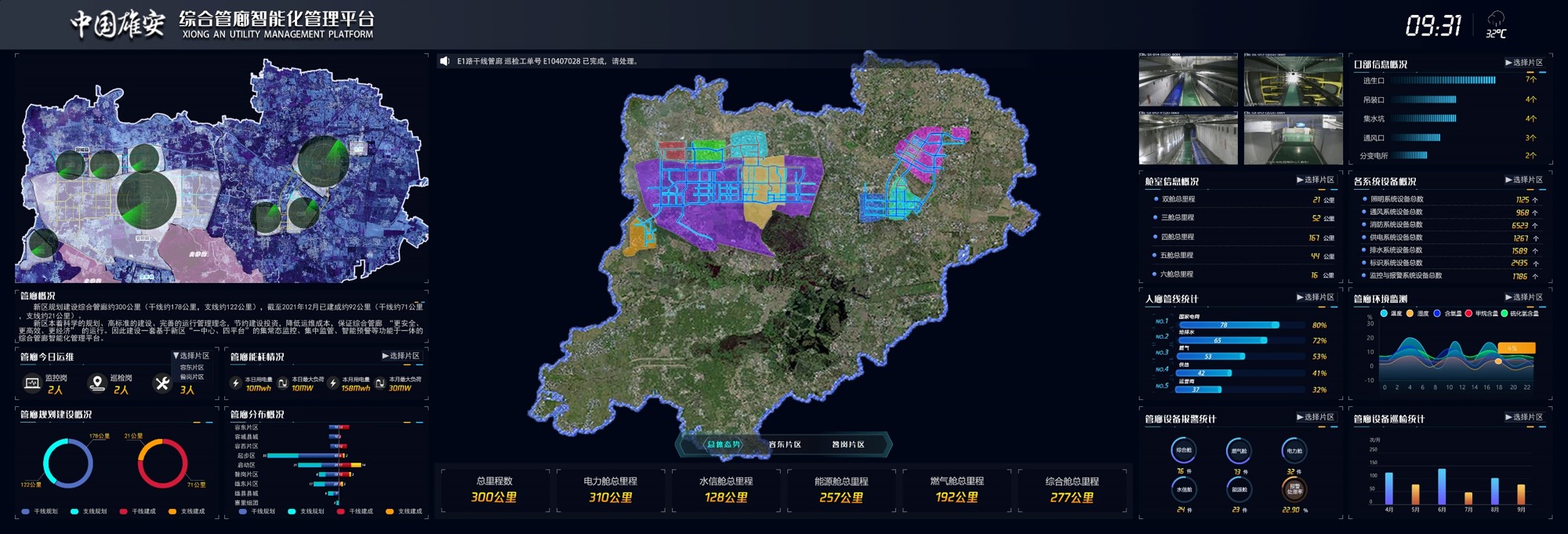This screenshot has height=534, width=1568.
Task: Click the speaker icon beside the notification text
Action: [x=445, y=61]
